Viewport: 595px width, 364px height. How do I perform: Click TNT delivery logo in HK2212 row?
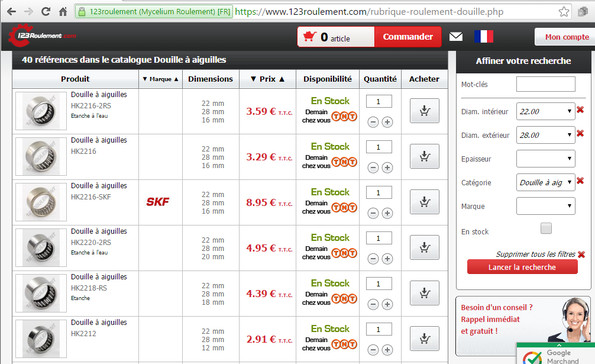344,344
